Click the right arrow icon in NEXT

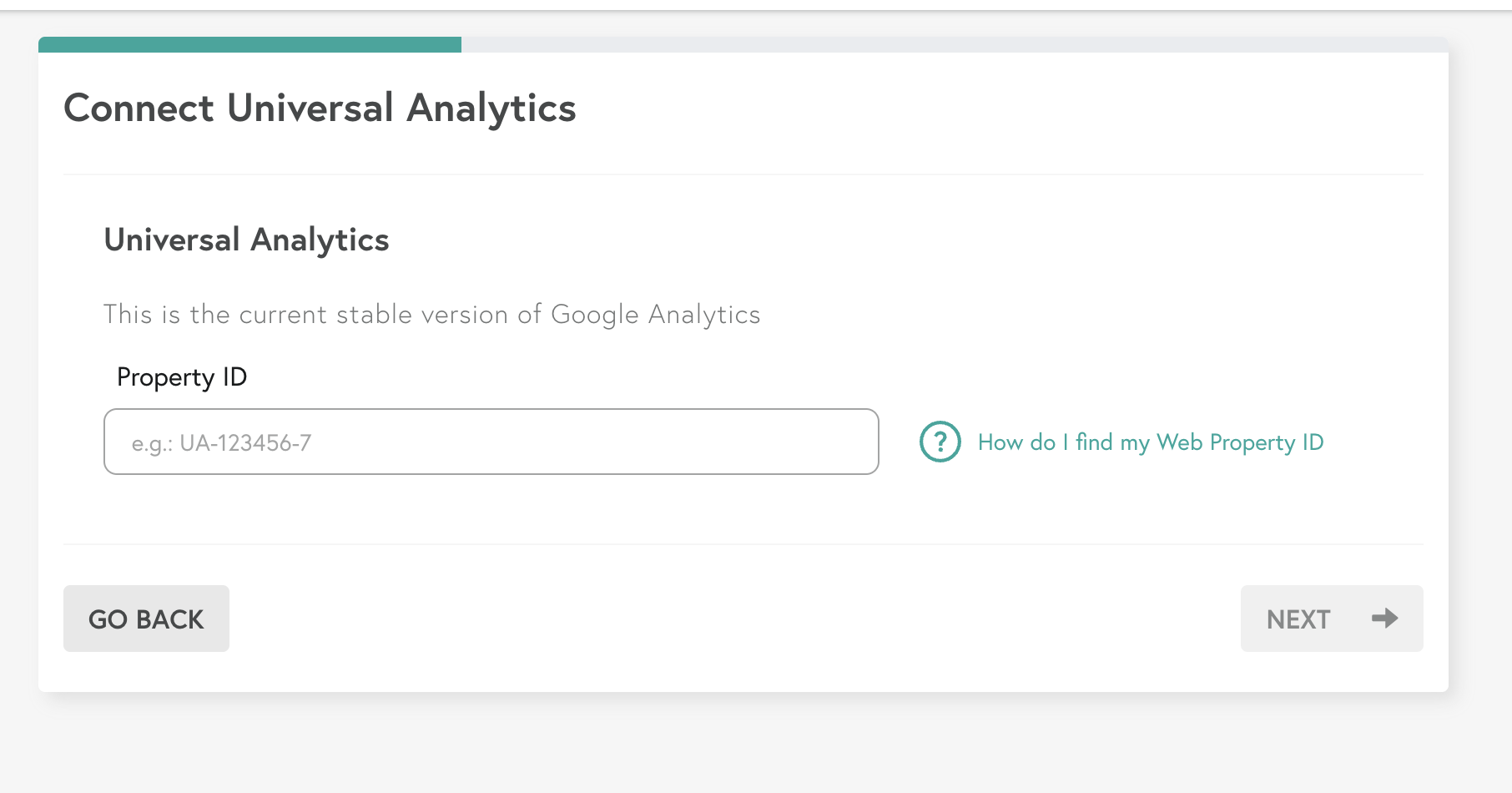click(1385, 619)
